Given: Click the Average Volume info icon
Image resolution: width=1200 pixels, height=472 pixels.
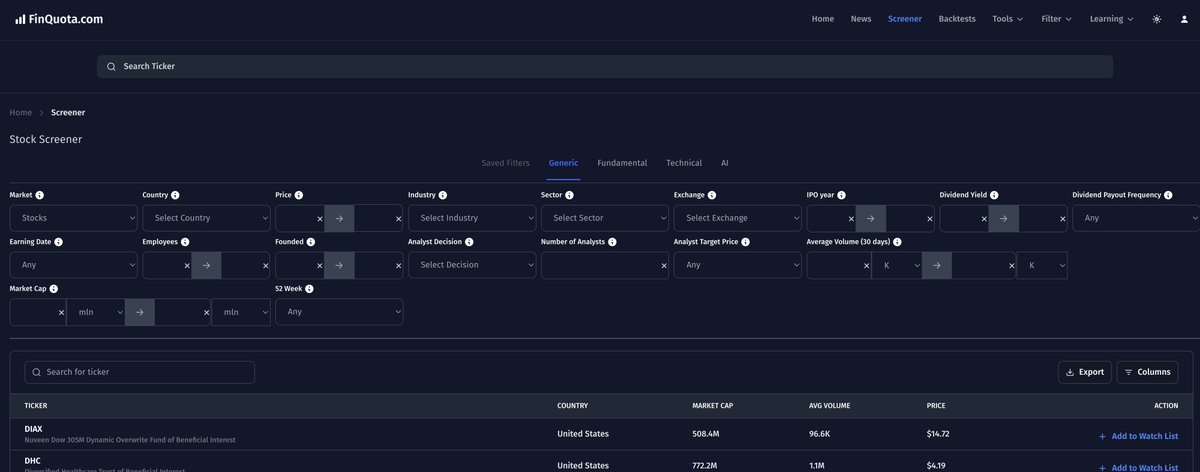Looking at the screenshot, I should tap(898, 242).
